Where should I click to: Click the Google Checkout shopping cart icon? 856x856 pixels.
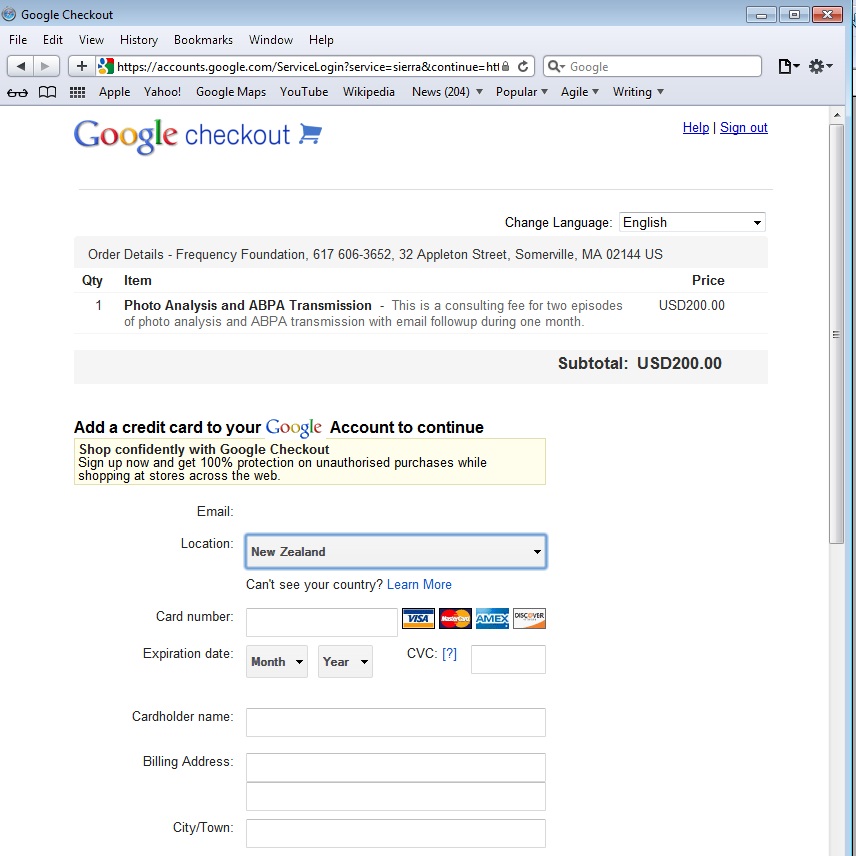coord(310,134)
